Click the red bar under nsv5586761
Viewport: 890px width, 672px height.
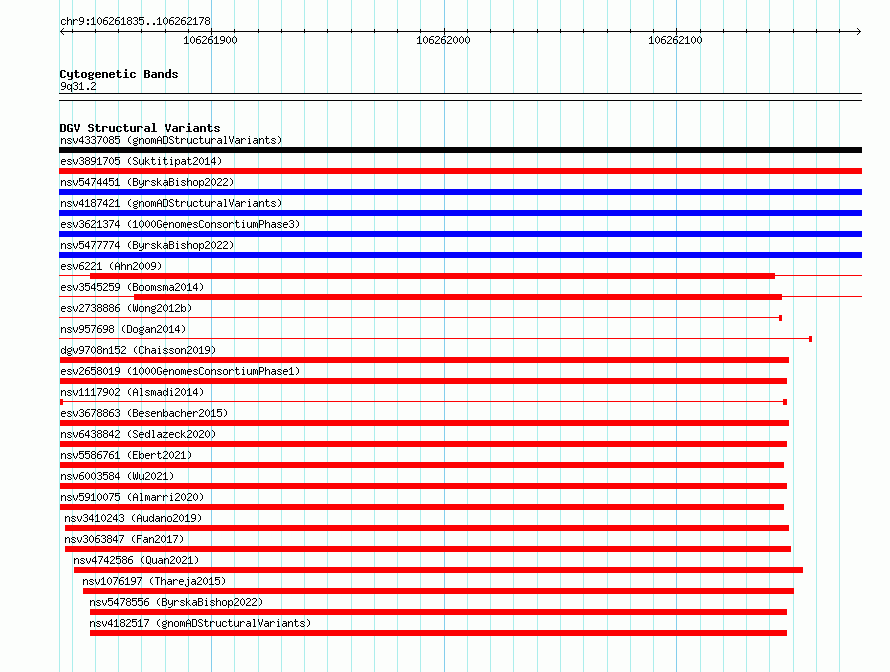422,465
